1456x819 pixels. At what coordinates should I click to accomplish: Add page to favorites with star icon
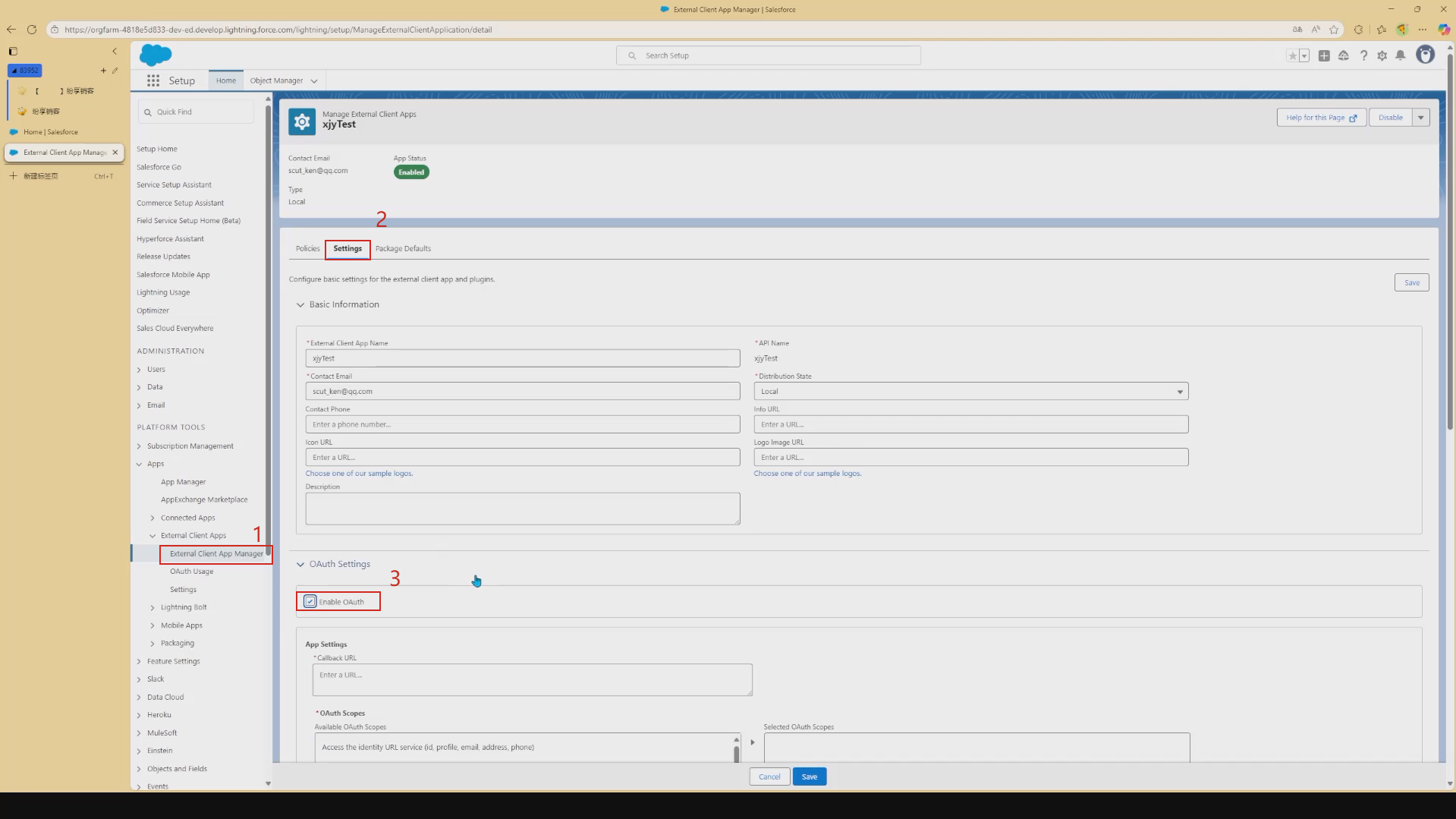(1334, 30)
